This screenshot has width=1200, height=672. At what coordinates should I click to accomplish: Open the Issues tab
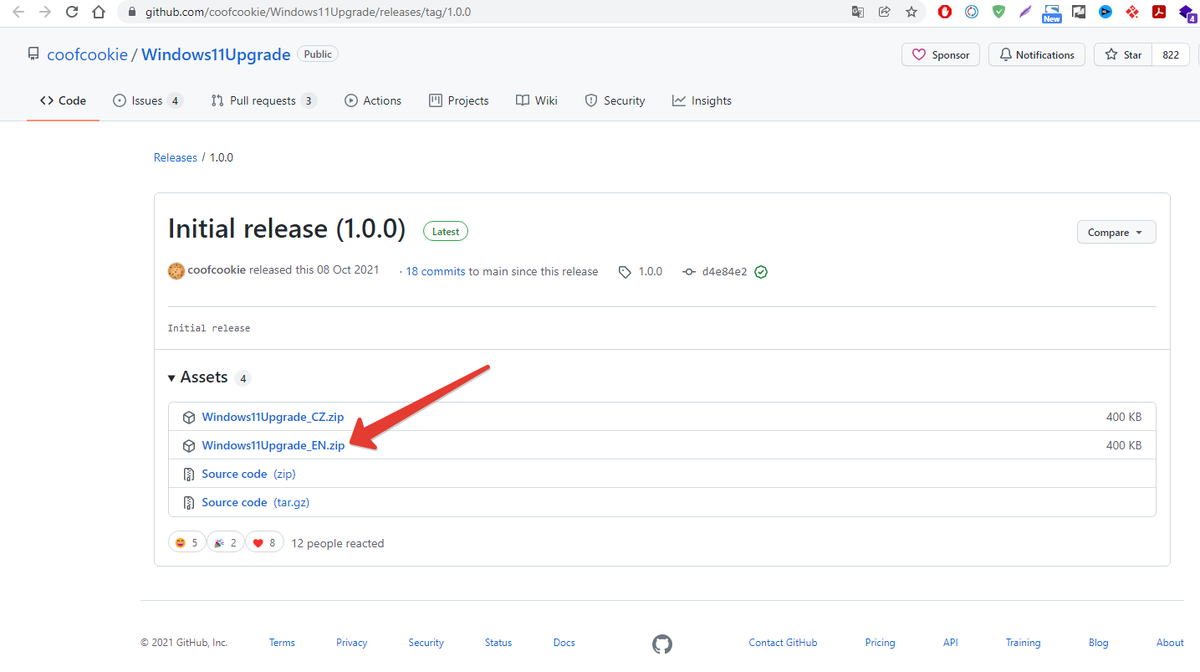(x=147, y=101)
